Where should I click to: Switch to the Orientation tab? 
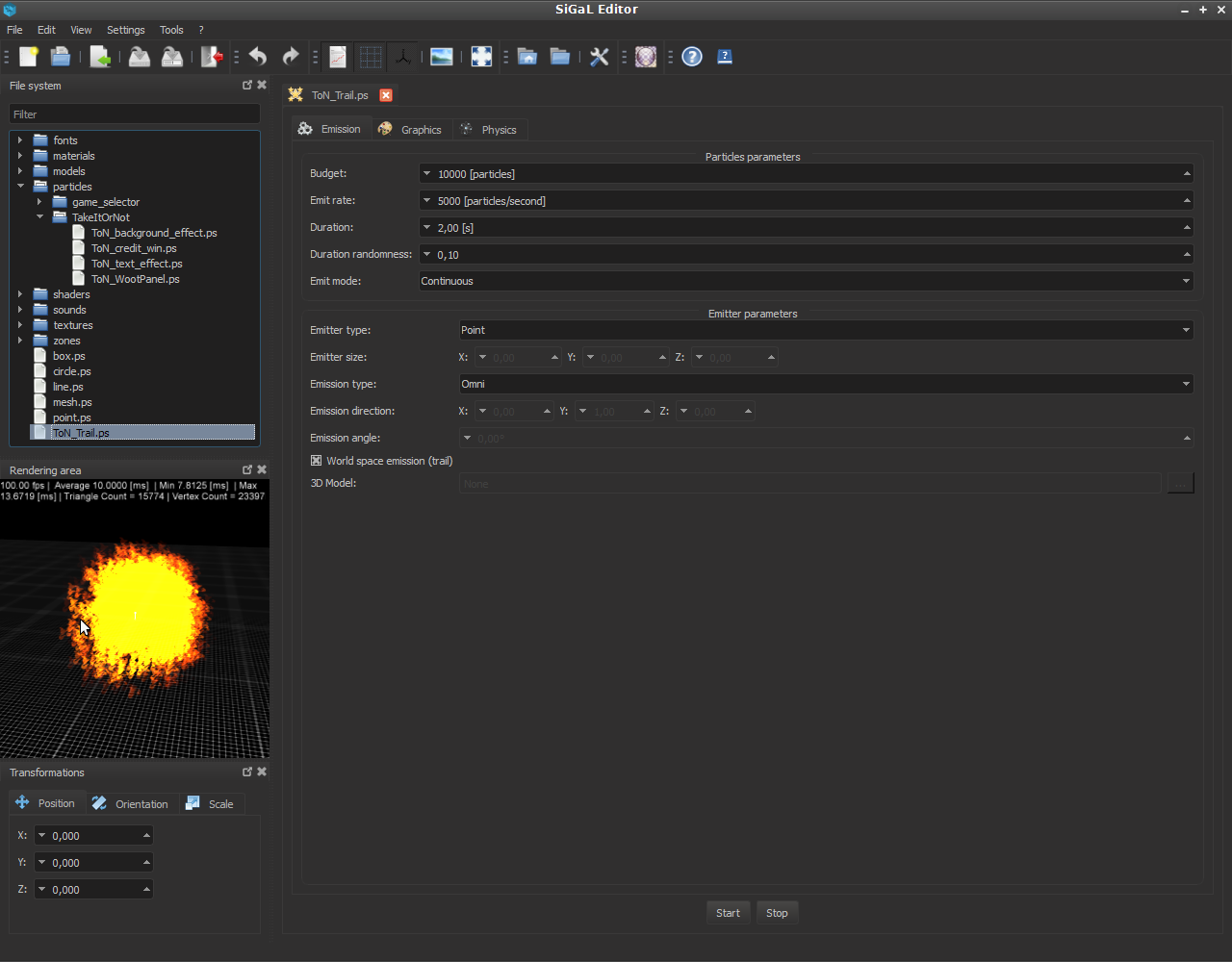130,803
